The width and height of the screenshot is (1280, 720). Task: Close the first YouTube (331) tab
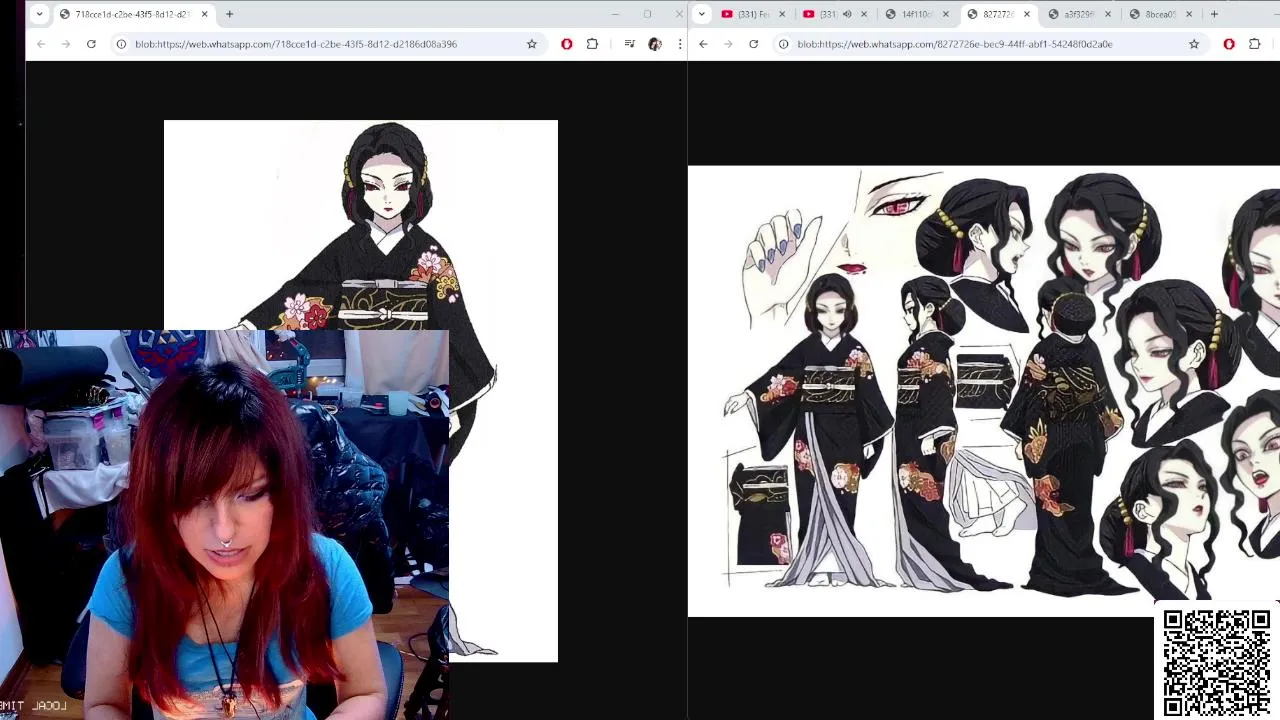782,14
